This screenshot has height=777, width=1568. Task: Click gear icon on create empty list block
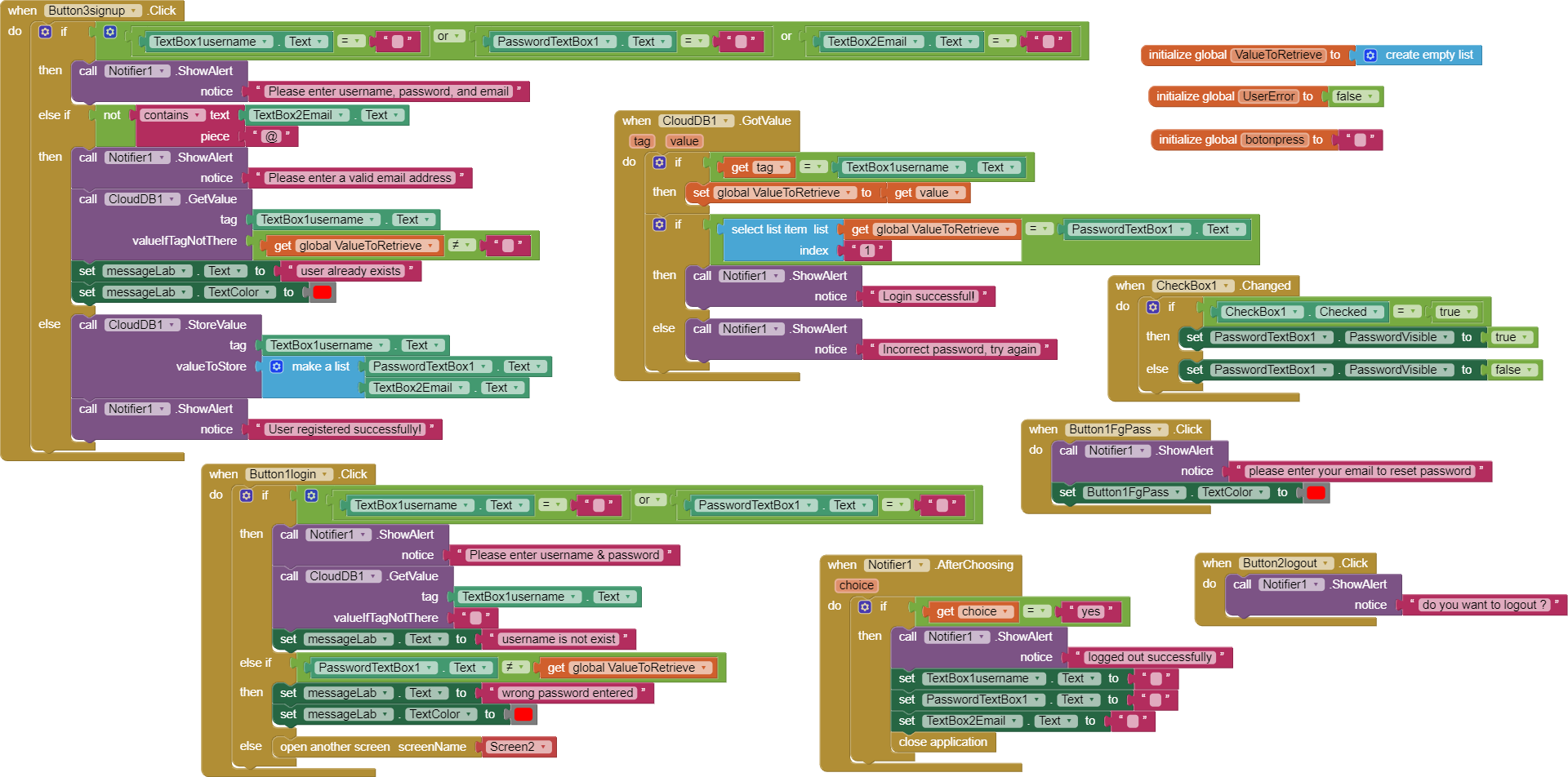(1370, 55)
